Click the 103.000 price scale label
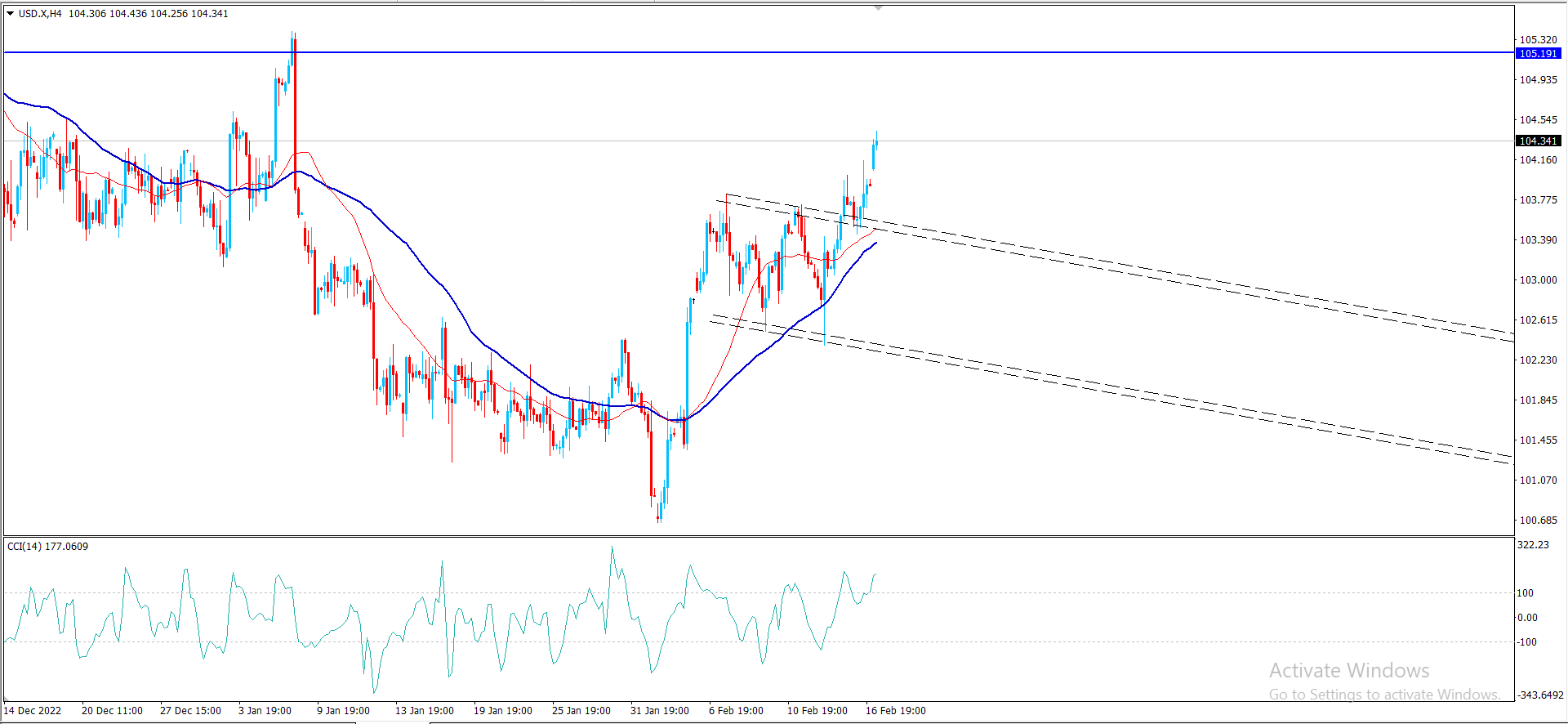The width and height of the screenshot is (1568, 724). click(1538, 280)
